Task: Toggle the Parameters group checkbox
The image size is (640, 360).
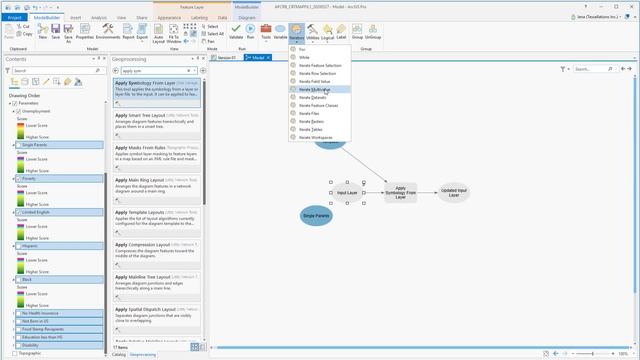Action: coord(15,103)
